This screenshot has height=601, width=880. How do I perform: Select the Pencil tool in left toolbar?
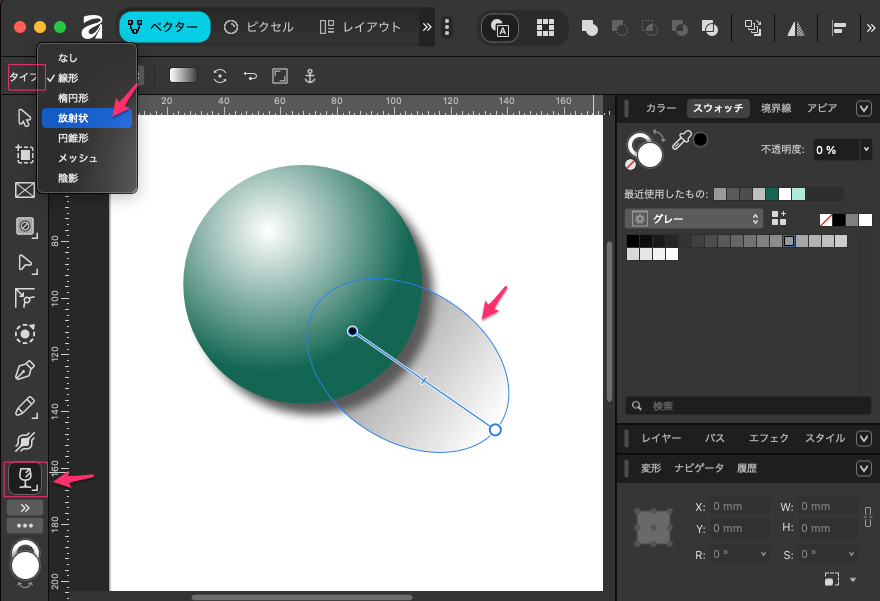[25, 407]
